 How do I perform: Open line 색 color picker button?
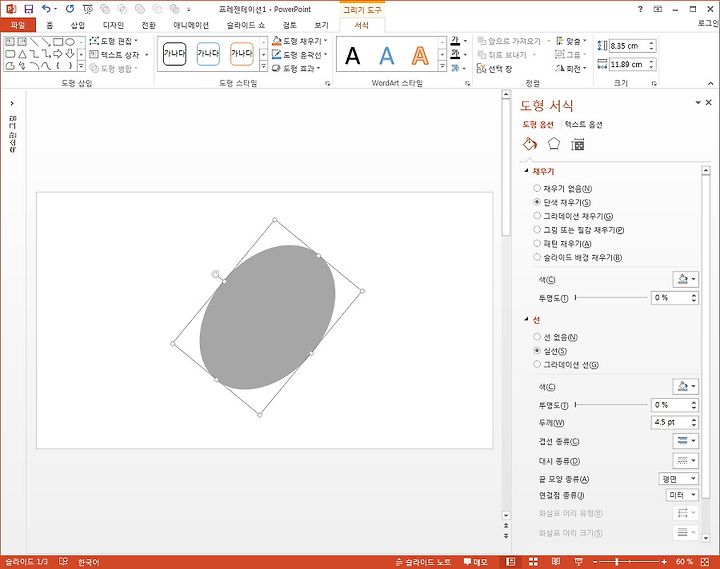(686, 386)
